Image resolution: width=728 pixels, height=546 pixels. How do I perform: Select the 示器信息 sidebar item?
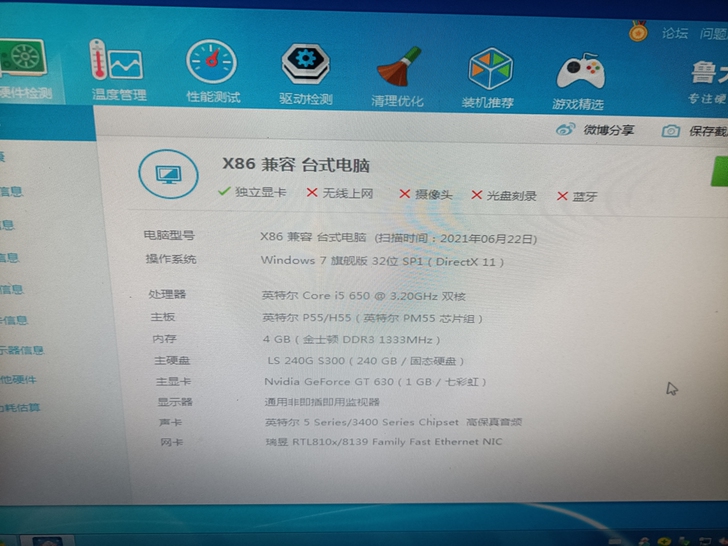[x=22, y=350]
